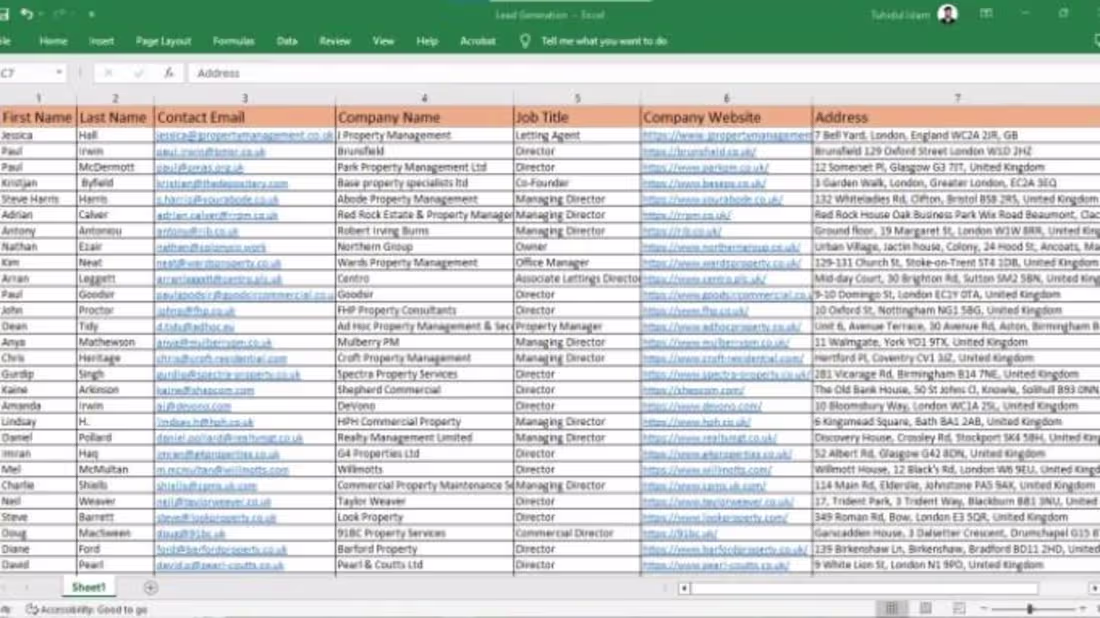1100x618 pixels.
Task: Open the Undo history dropdown arrow
Action: pos(41,14)
